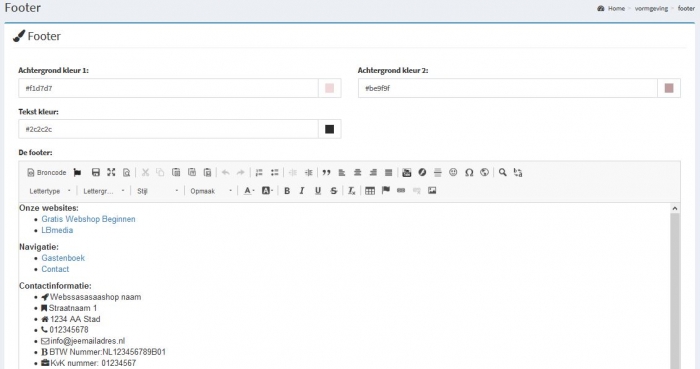Focus the Achtergrond kleur 1 field
Viewport: 700px width, 369px height.
point(168,88)
